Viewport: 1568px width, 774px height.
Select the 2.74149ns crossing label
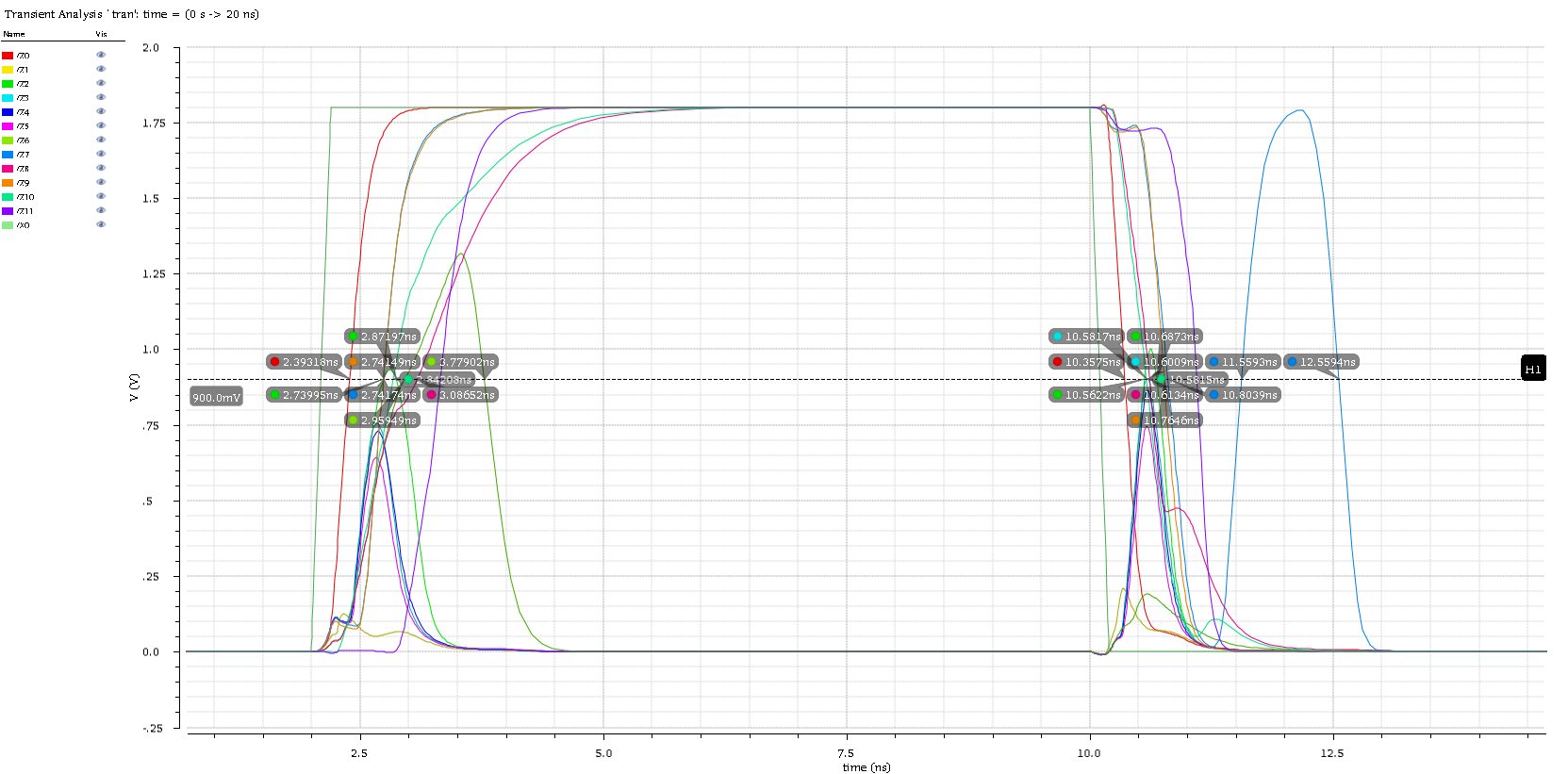click(382, 362)
